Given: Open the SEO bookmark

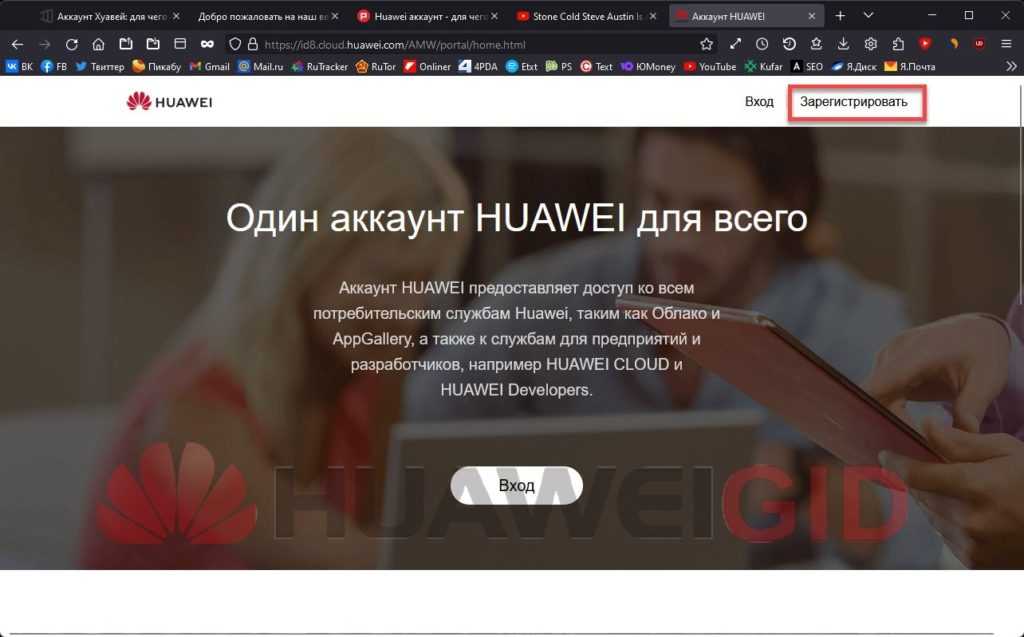Looking at the screenshot, I should pos(807,67).
